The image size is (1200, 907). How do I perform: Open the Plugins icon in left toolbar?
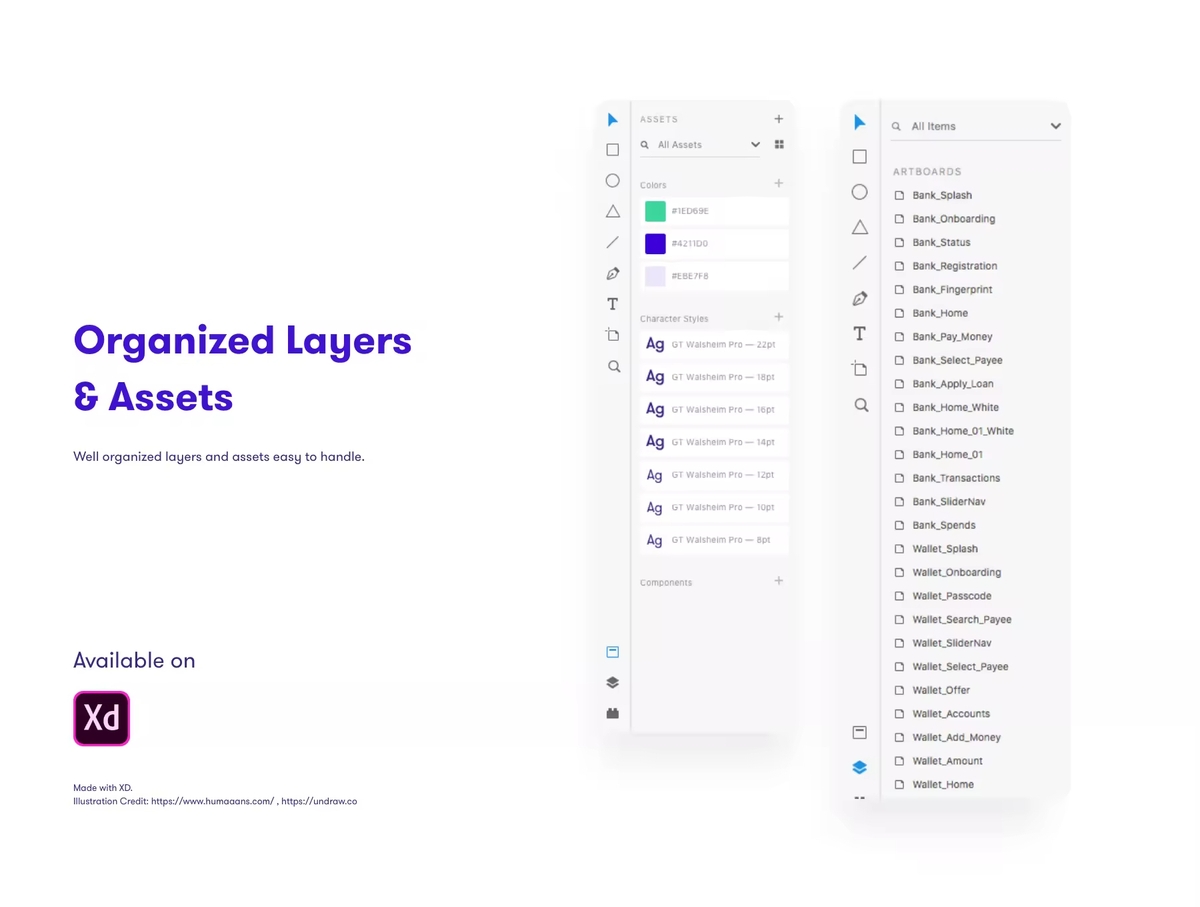click(x=613, y=713)
